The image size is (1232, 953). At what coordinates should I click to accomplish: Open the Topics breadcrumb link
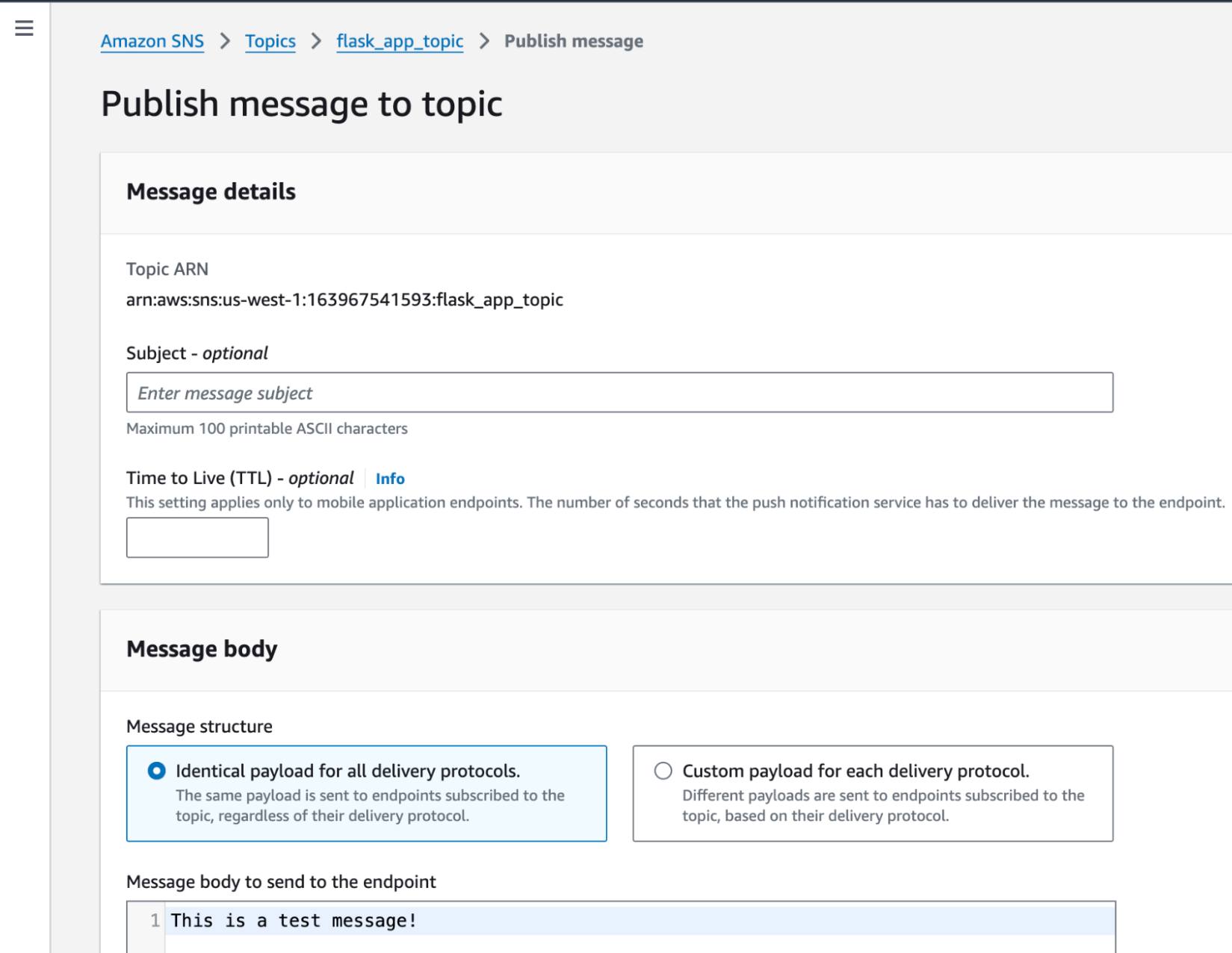pyautogui.click(x=270, y=41)
